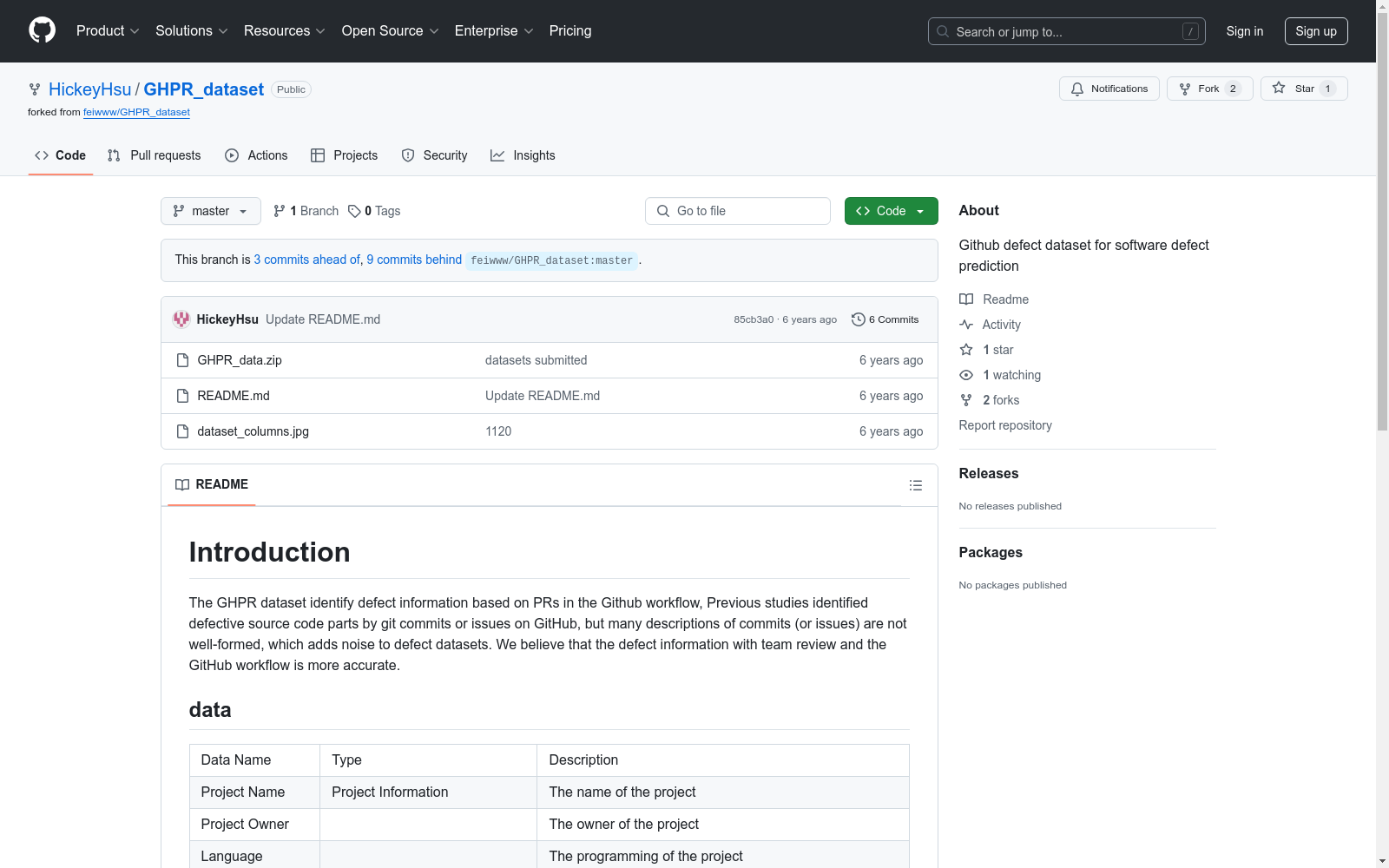The width and height of the screenshot is (1389, 868).
Task: Click HickeyHsu's avatar in the commit row
Action: point(181,319)
